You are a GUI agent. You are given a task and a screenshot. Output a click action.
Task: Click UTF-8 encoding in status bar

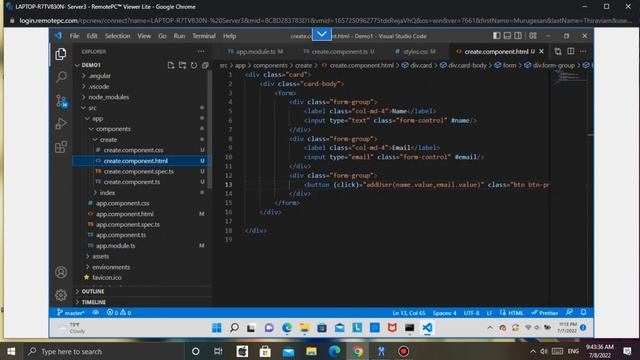tap(471, 313)
